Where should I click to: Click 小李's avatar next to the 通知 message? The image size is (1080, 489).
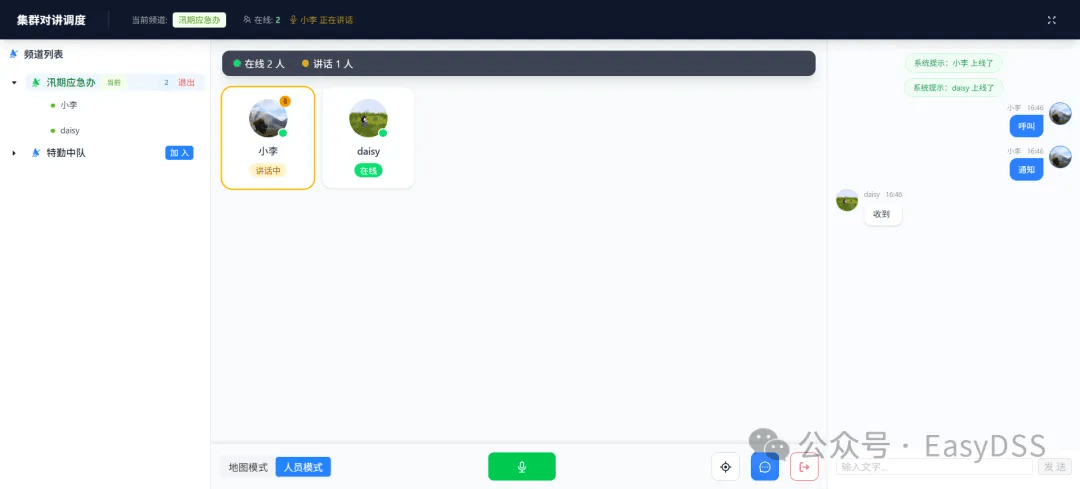click(x=1060, y=157)
